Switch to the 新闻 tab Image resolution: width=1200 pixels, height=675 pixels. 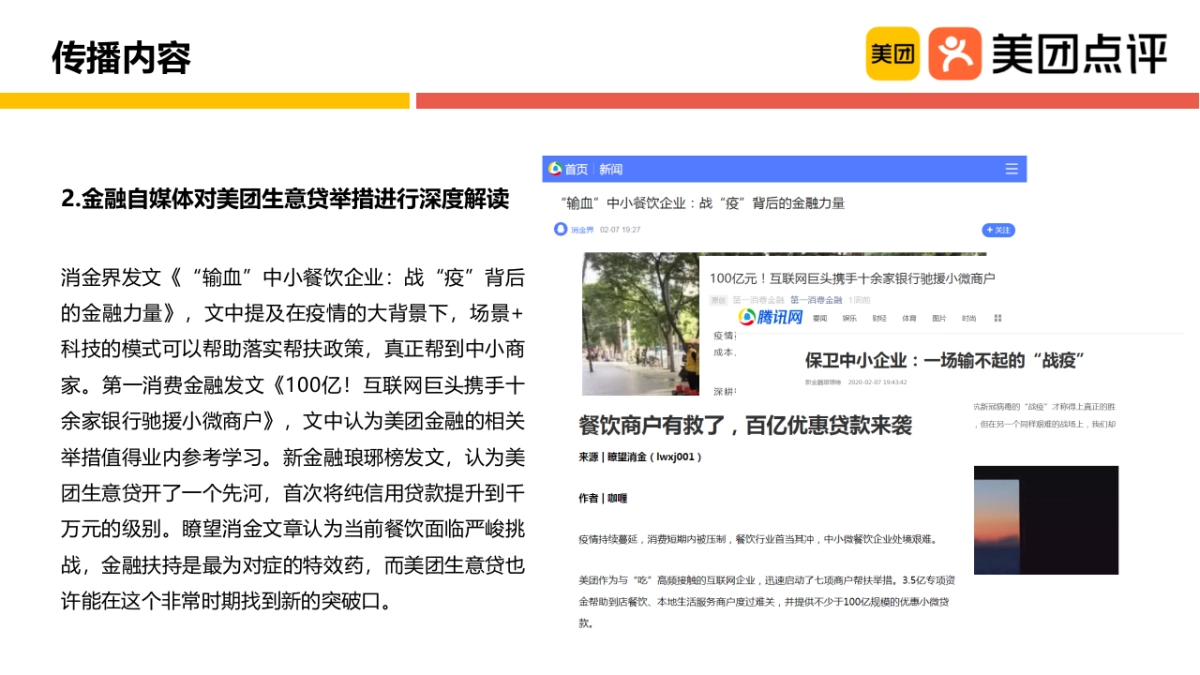tap(609, 168)
